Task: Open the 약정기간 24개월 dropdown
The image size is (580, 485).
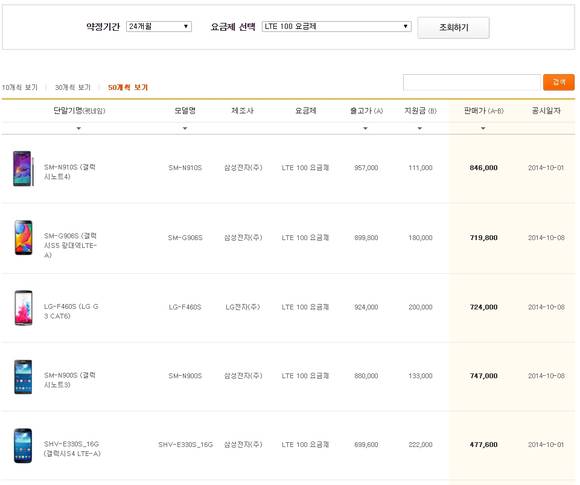Action: pos(159,26)
